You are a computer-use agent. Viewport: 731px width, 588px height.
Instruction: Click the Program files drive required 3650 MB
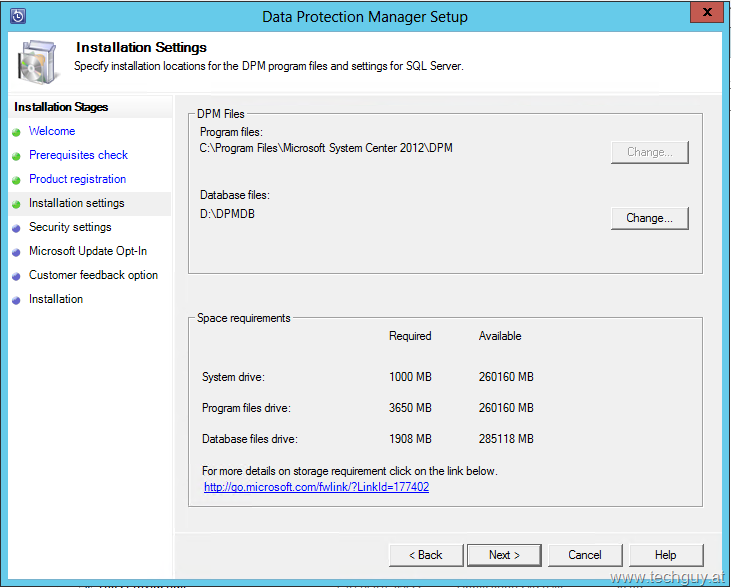click(x=410, y=408)
